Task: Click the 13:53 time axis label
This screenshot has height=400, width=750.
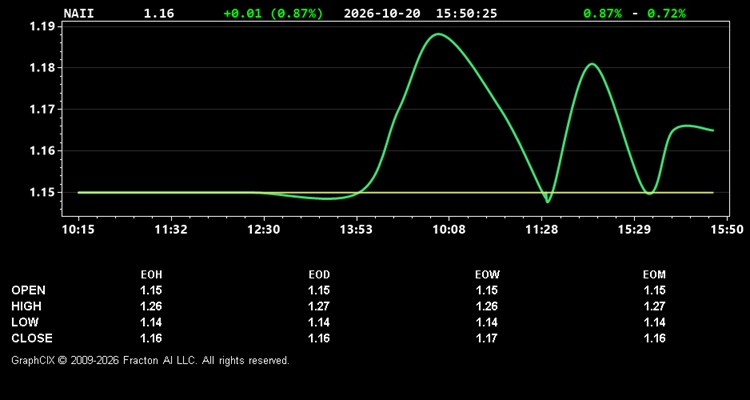Action: pos(357,230)
